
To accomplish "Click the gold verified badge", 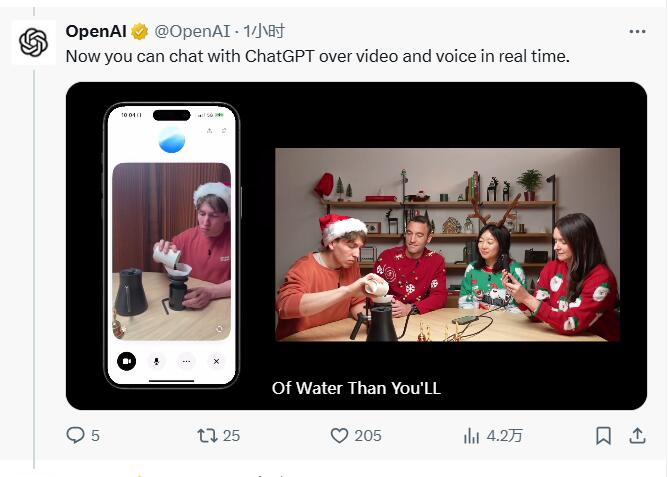I will click(141, 31).
